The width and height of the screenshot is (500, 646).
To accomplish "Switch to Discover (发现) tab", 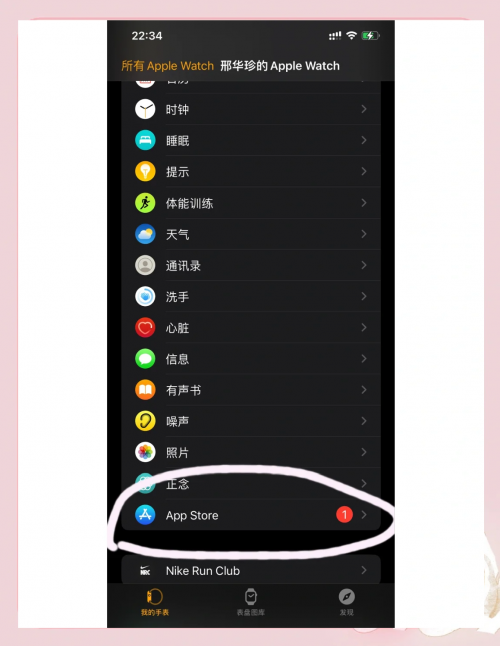I will 346,602.
